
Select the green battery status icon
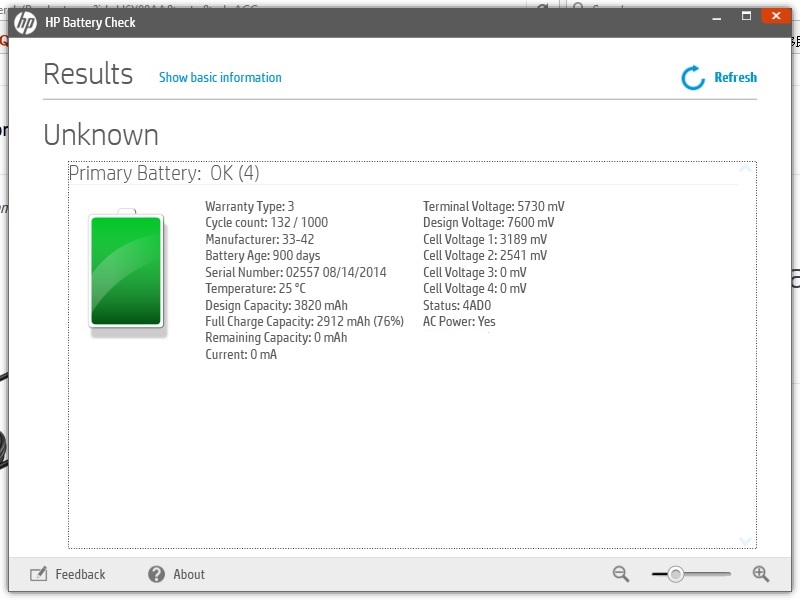(126, 270)
